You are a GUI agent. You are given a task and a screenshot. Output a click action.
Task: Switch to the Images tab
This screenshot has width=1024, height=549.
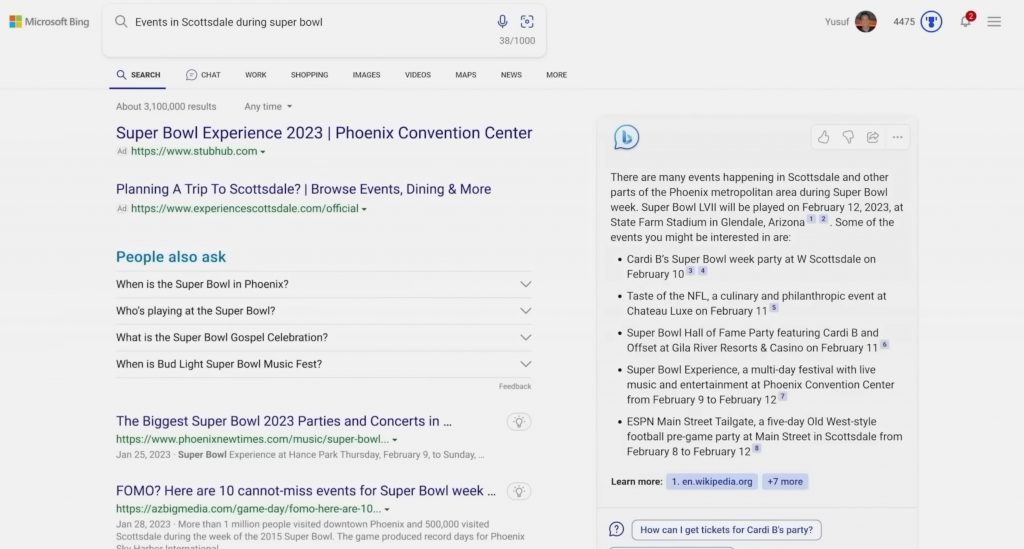pyautogui.click(x=366, y=75)
